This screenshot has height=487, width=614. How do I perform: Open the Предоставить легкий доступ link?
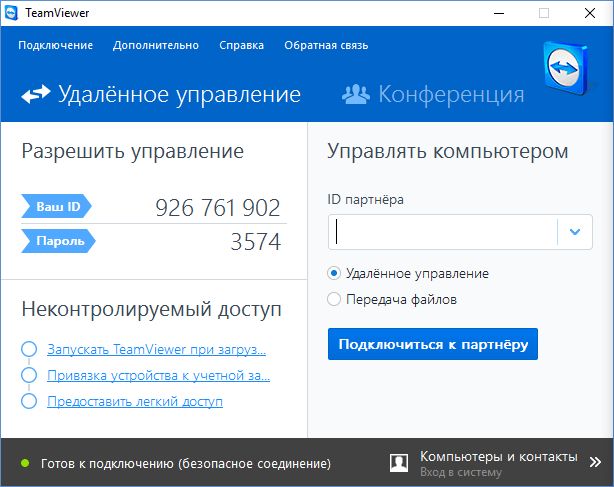tap(134, 402)
